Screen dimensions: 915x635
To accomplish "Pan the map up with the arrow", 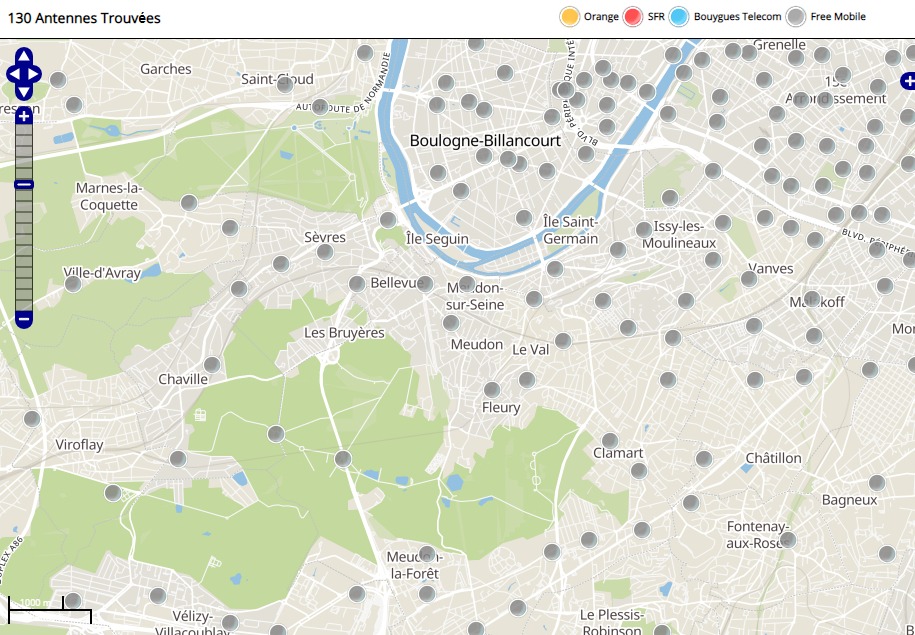I will click(24, 56).
